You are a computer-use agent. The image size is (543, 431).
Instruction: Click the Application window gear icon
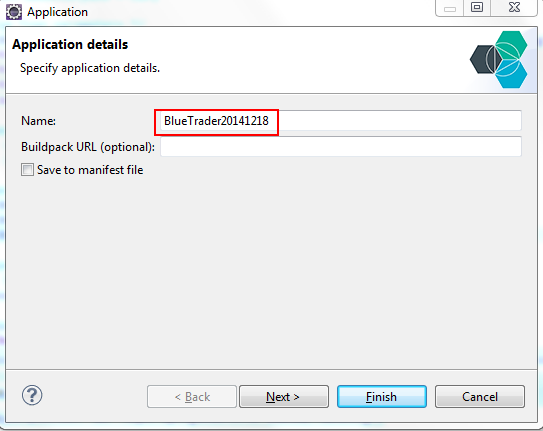click(14, 12)
